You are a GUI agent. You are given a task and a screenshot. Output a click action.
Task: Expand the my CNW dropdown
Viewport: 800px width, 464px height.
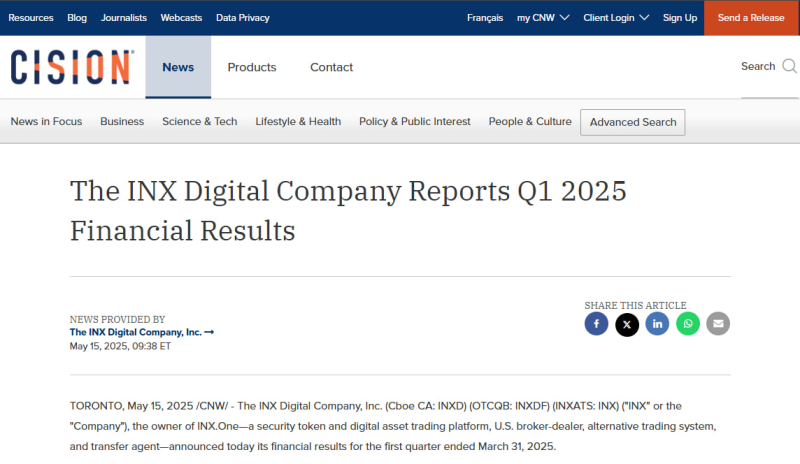(x=543, y=18)
